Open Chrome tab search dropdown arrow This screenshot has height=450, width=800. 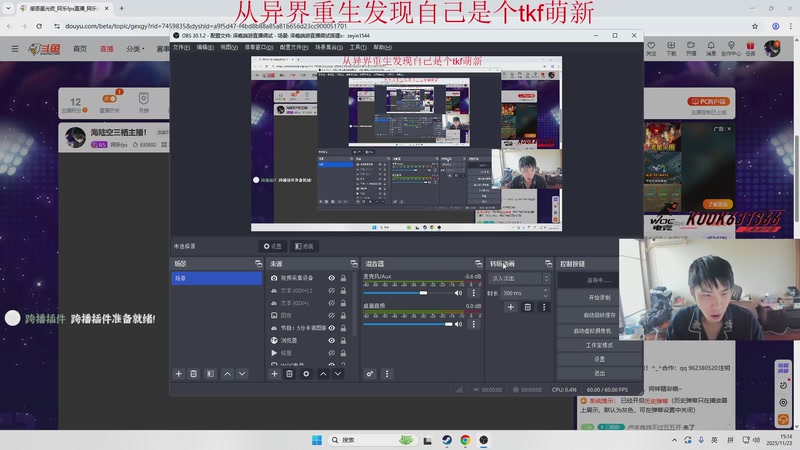coord(8,8)
